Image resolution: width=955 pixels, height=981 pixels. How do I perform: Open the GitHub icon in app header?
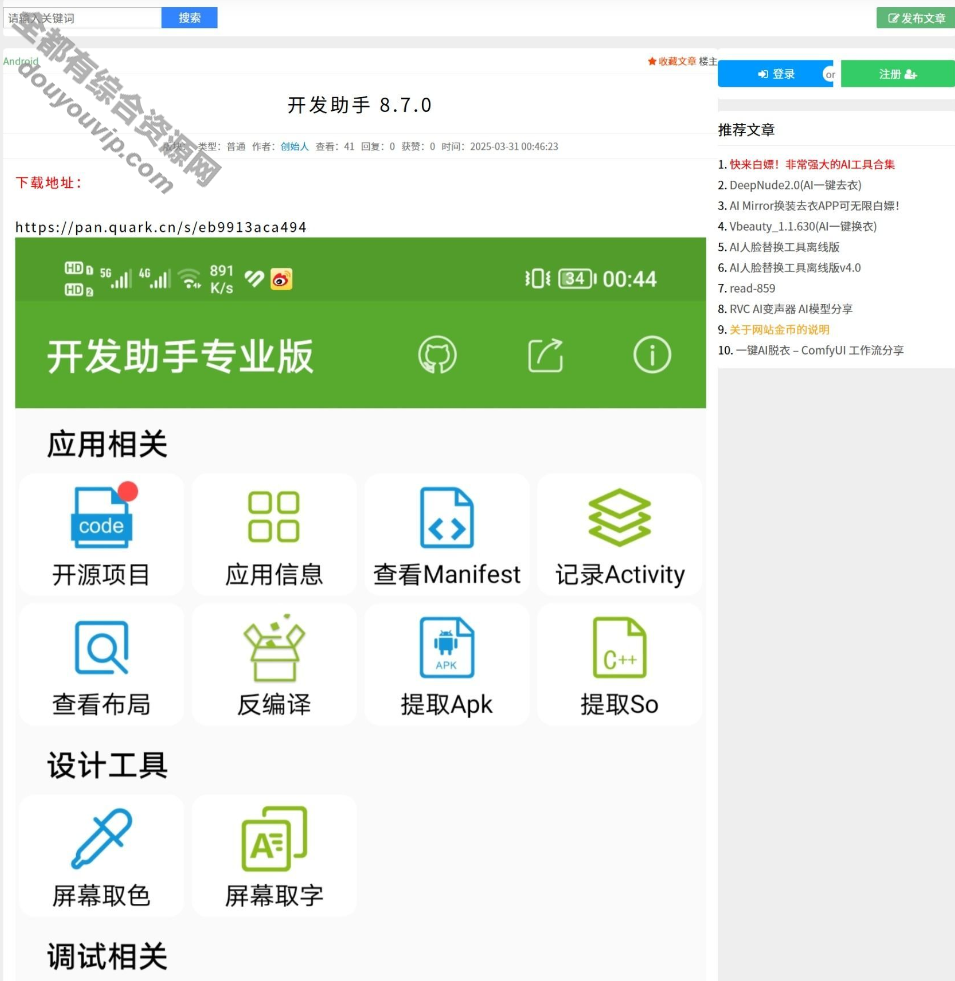[437, 355]
